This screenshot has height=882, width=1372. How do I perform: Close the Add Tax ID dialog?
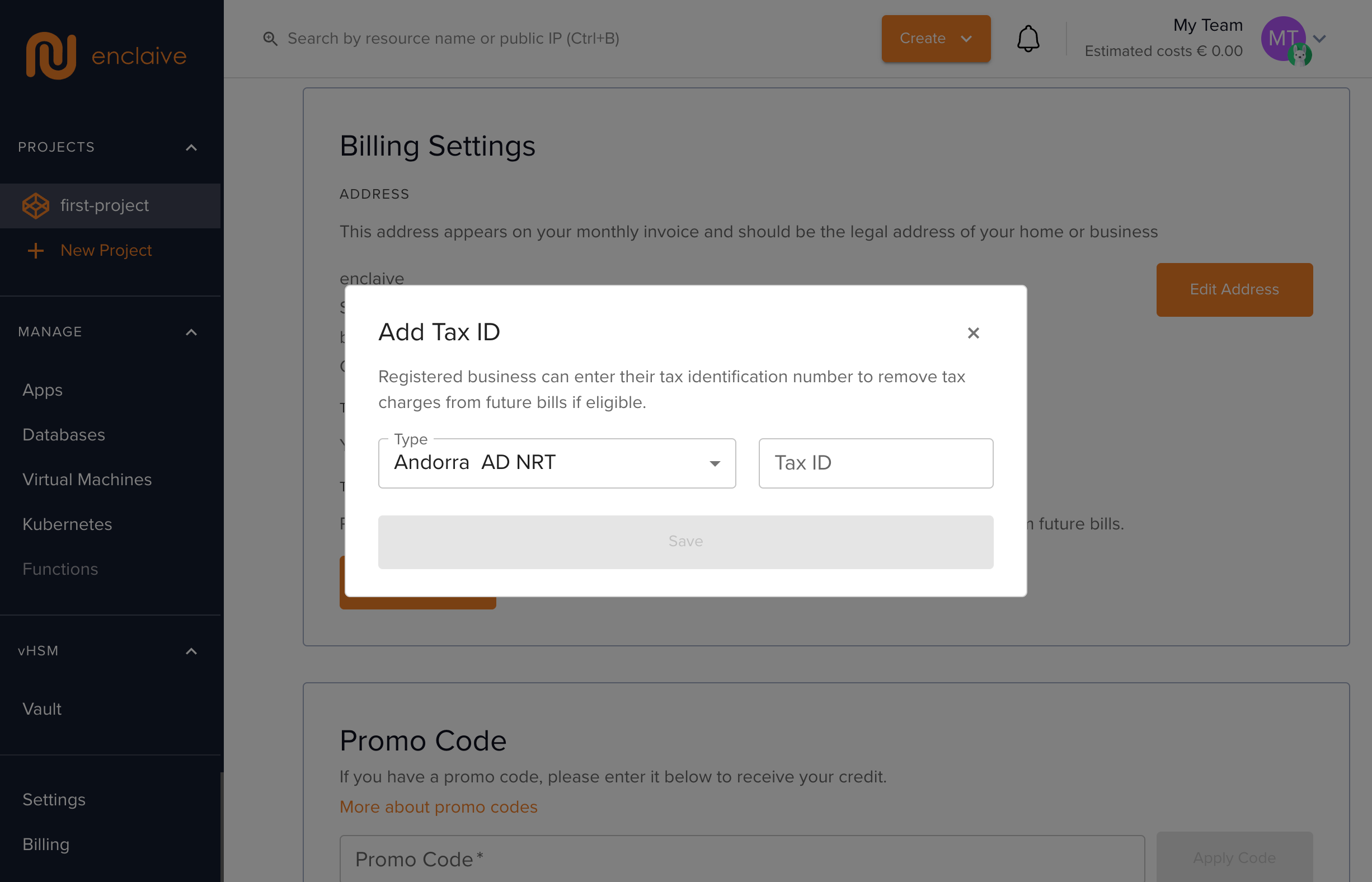pos(973,333)
